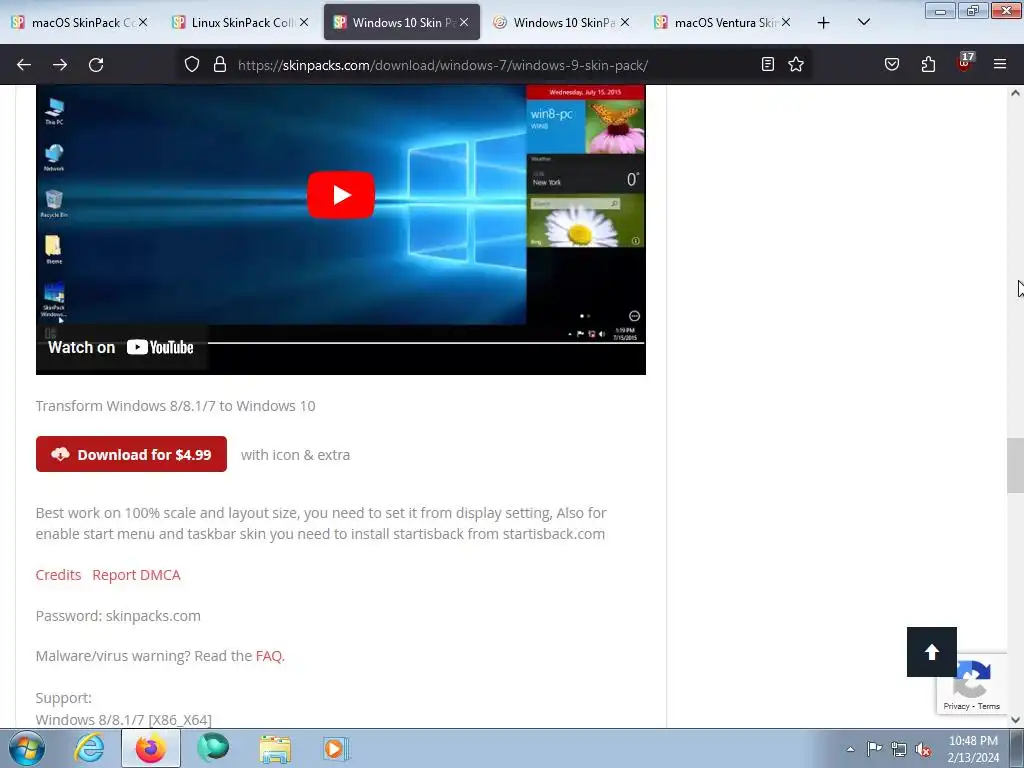Image resolution: width=1024 pixels, height=768 pixels.
Task: Open reCAPTCHA Privacy link
Action: point(956,706)
